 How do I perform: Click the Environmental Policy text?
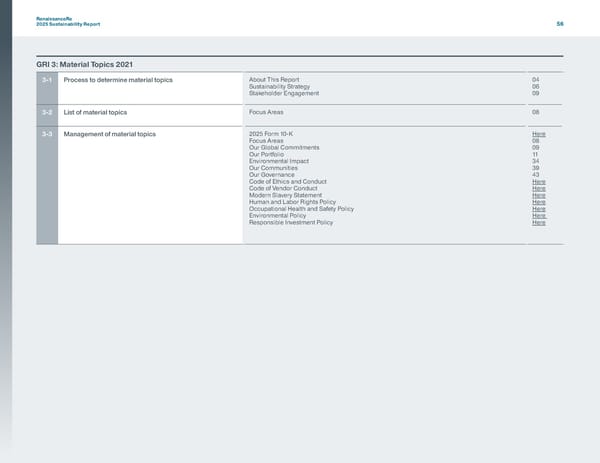point(277,216)
